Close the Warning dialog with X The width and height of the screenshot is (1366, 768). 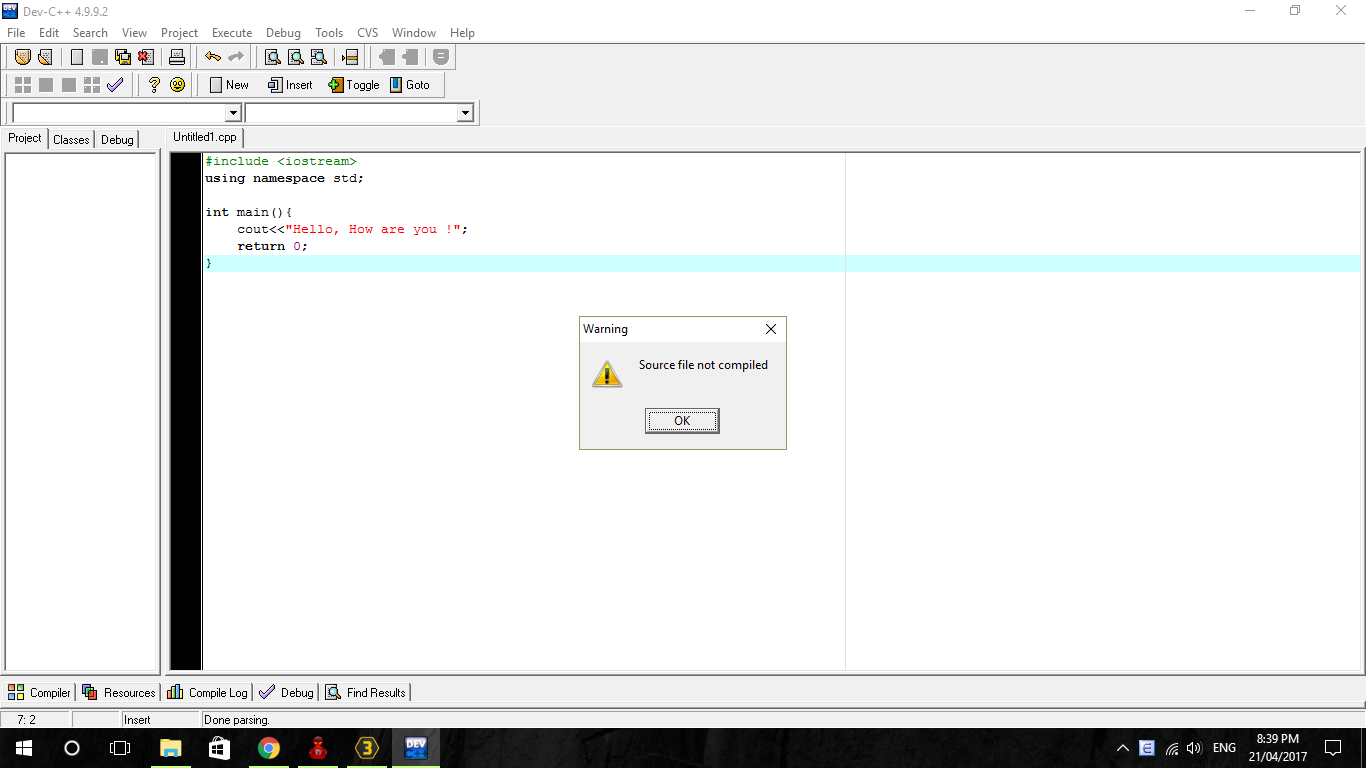[x=770, y=329]
